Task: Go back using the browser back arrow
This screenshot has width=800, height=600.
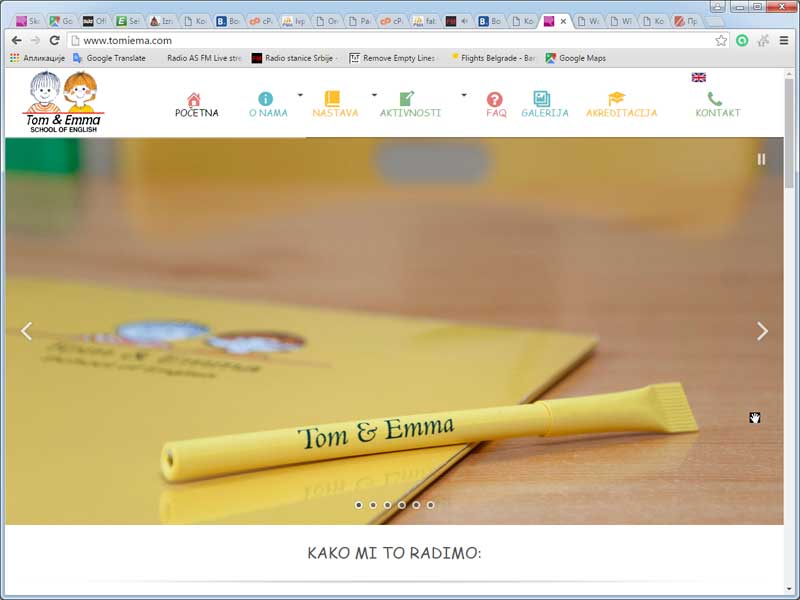Action: pyautogui.click(x=16, y=40)
